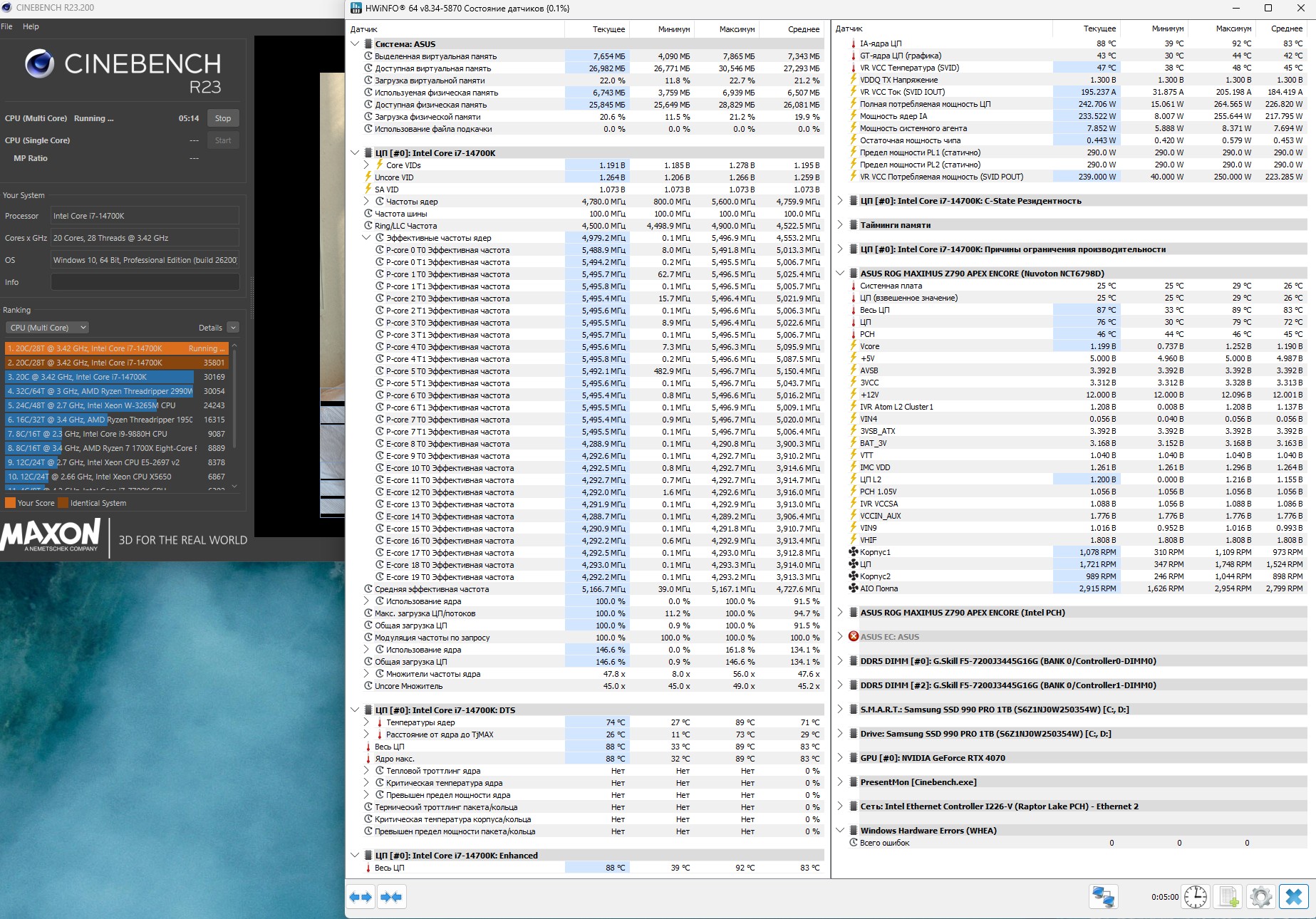Expand the Температуры ядер row
The height and width of the screenshot is (919, 1316).
tap(367, 722)
